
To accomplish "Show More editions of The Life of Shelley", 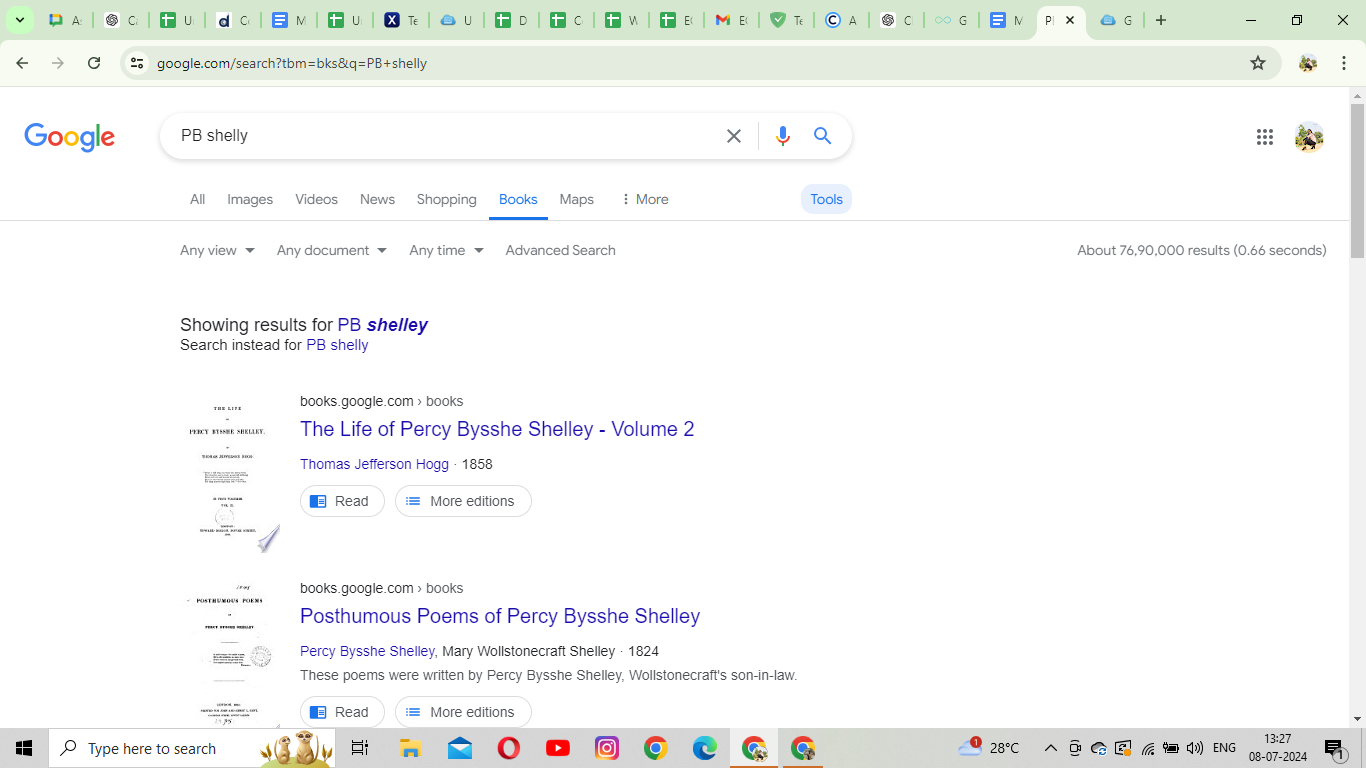I will [x=463, y=501].
